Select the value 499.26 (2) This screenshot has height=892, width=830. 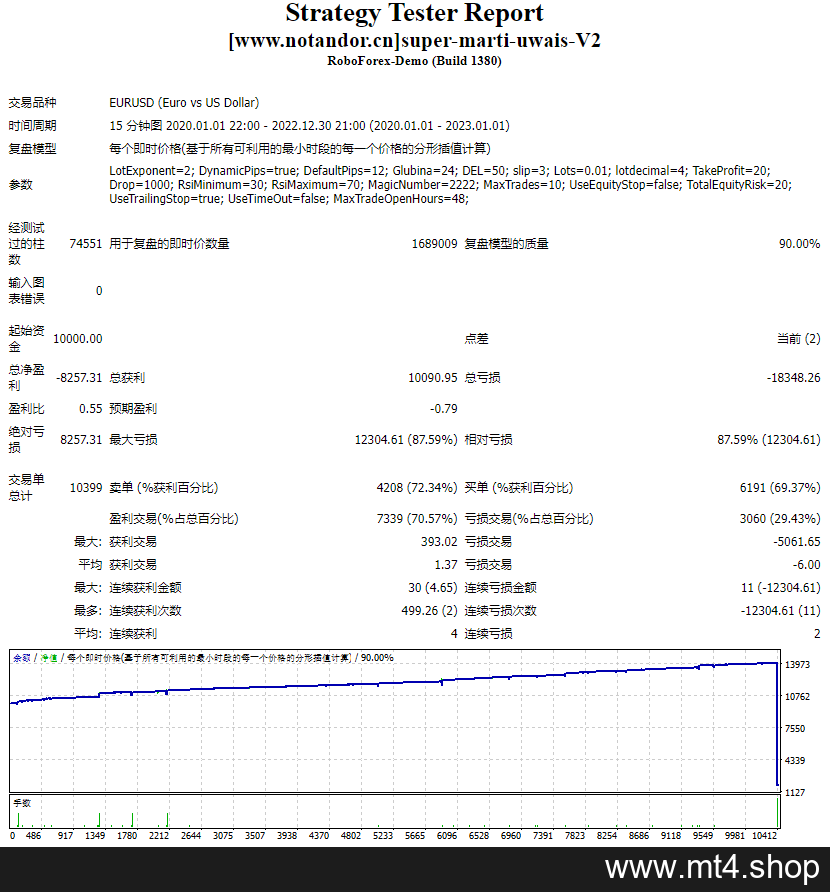pyautogui.click(x=430, y=611)
